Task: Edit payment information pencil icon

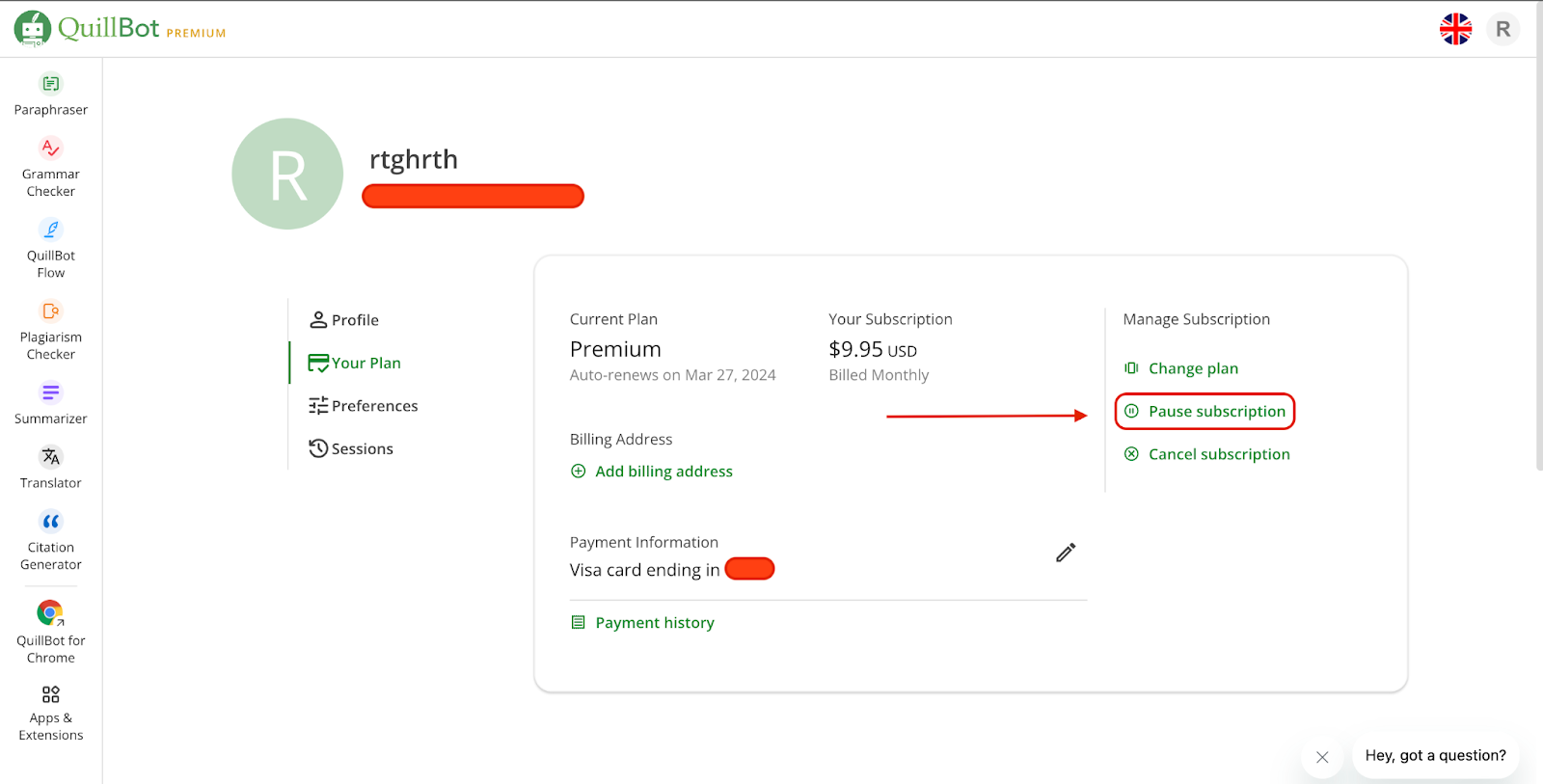Action: 1066,553
